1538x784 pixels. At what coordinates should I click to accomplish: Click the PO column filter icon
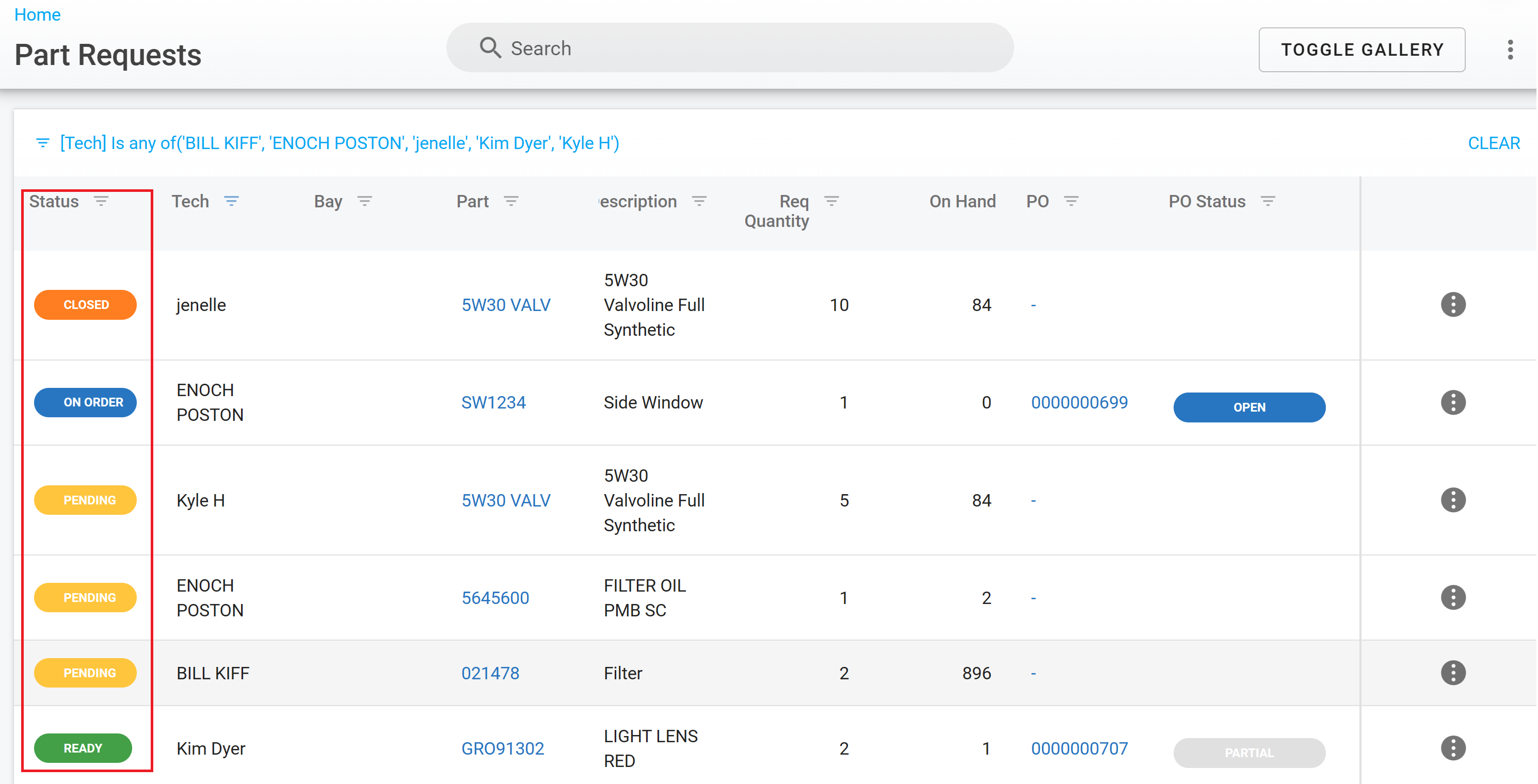(1071, 201)
